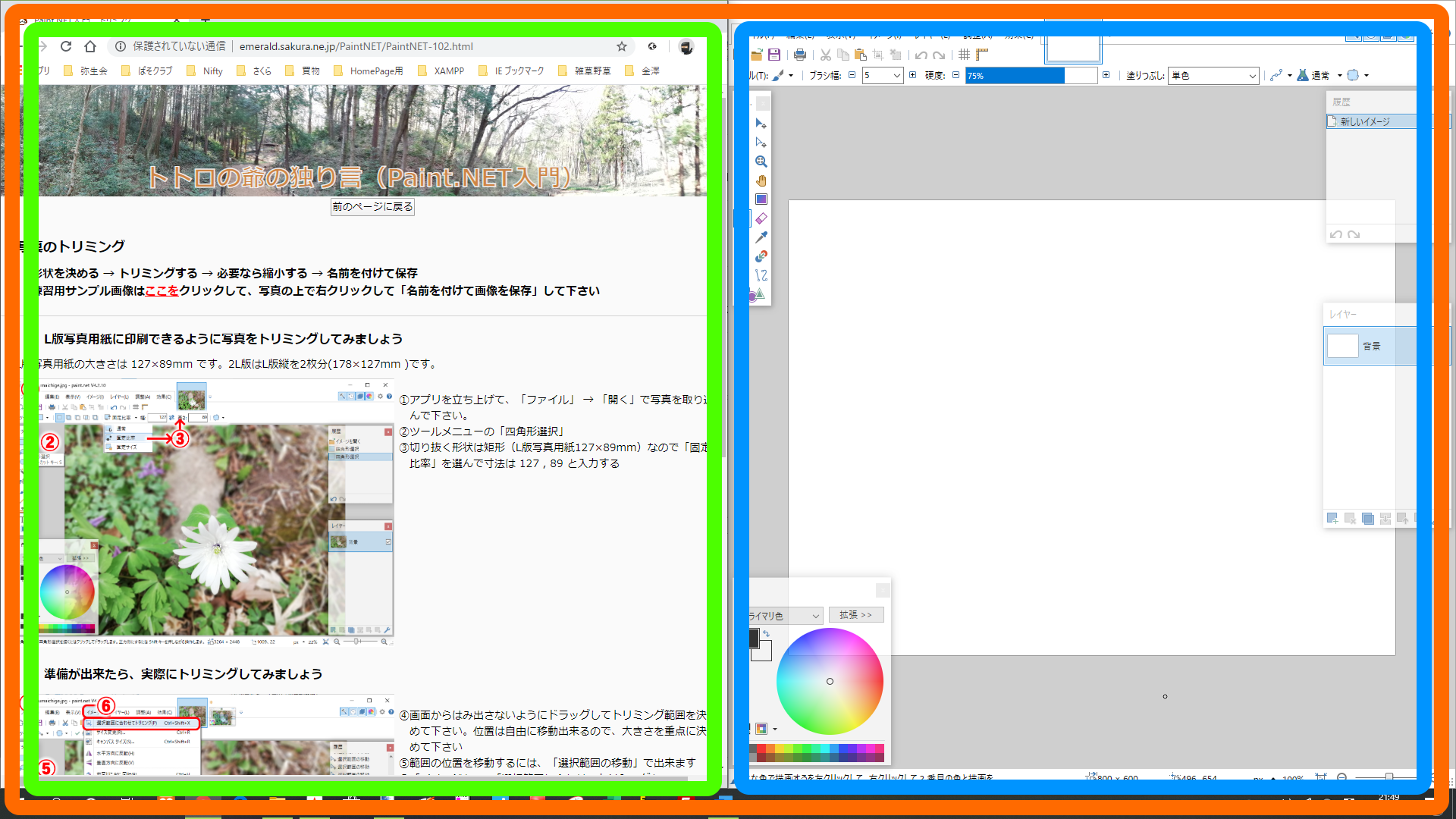Open the fill style dropdown showing 単色
The height and width of the screenshot is (819, 1456).
tap(1213, 75)
